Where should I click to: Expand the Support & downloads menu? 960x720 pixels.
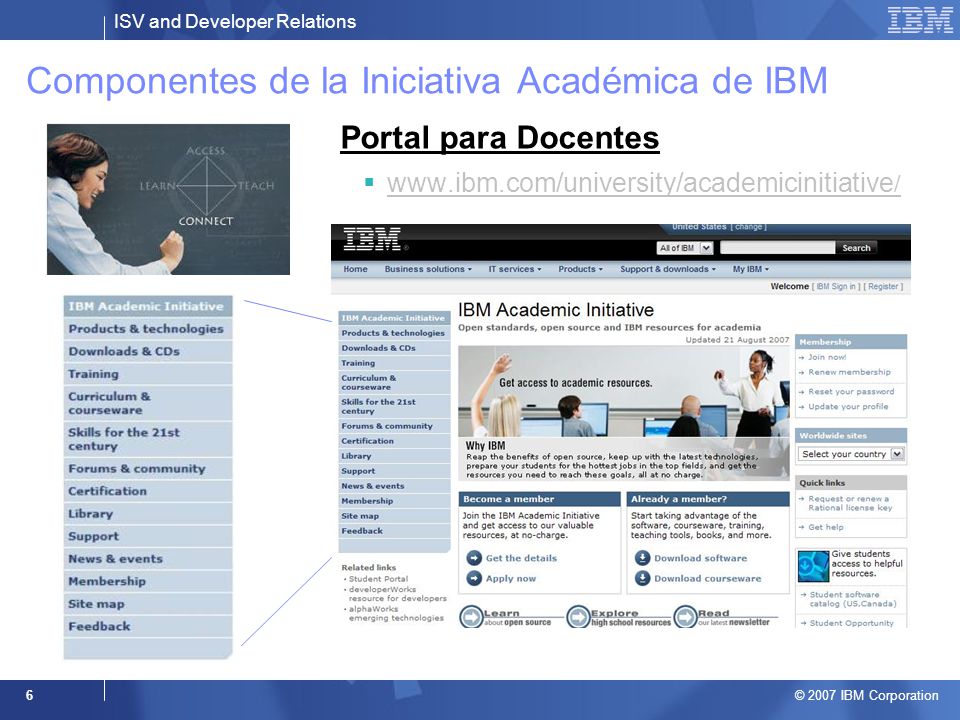click(x=667, y=269)
